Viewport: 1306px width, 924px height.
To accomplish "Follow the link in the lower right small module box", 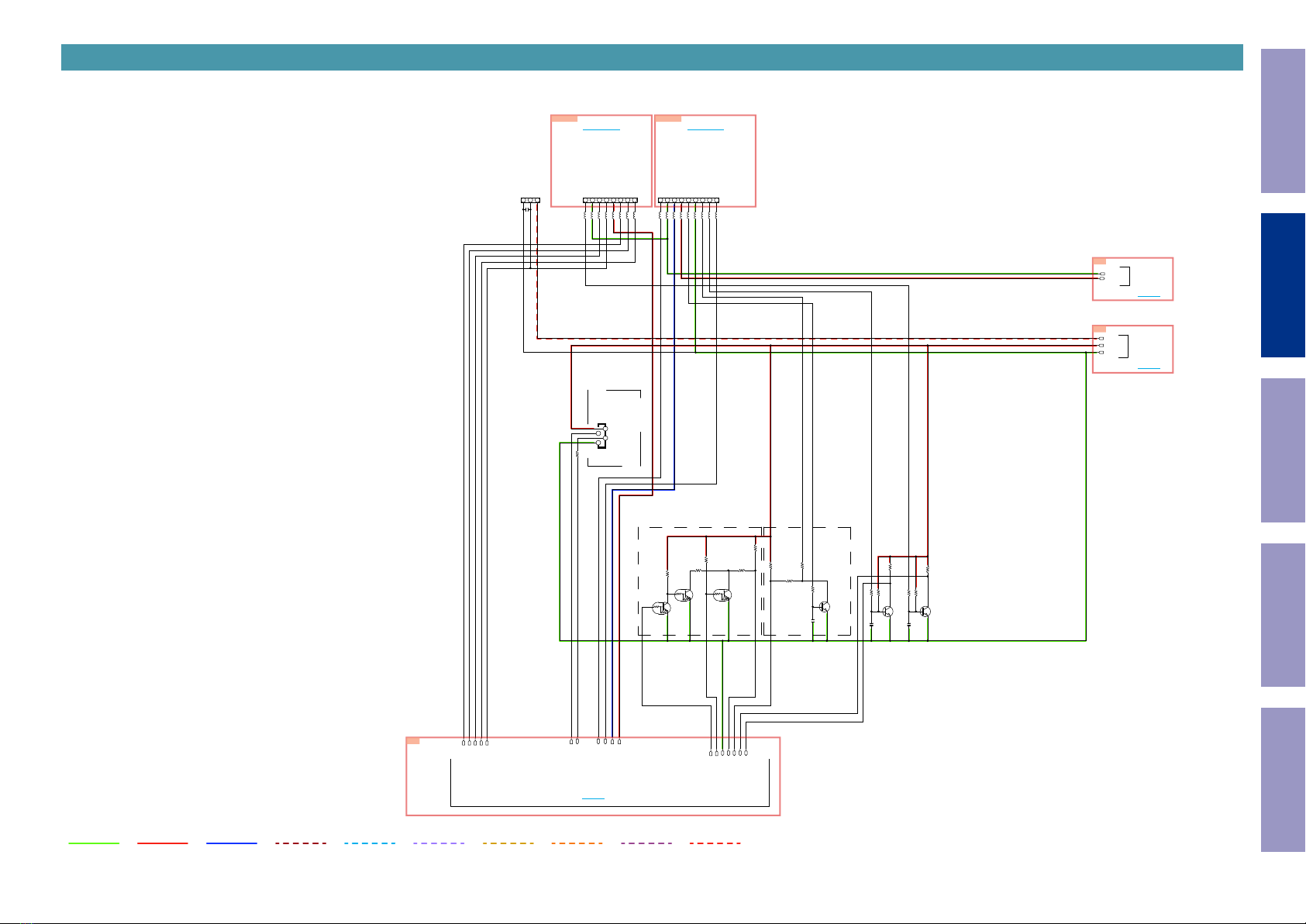I will pyautogui.click(x=1149, y=368).
